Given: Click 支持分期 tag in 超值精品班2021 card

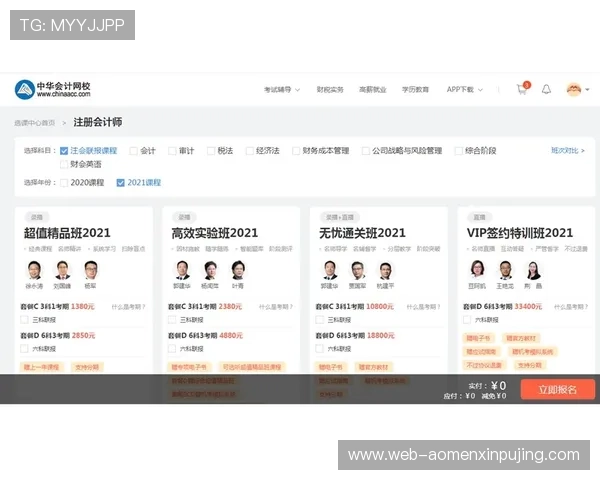Looking at the screenshot, I should (x=87, y=367).
